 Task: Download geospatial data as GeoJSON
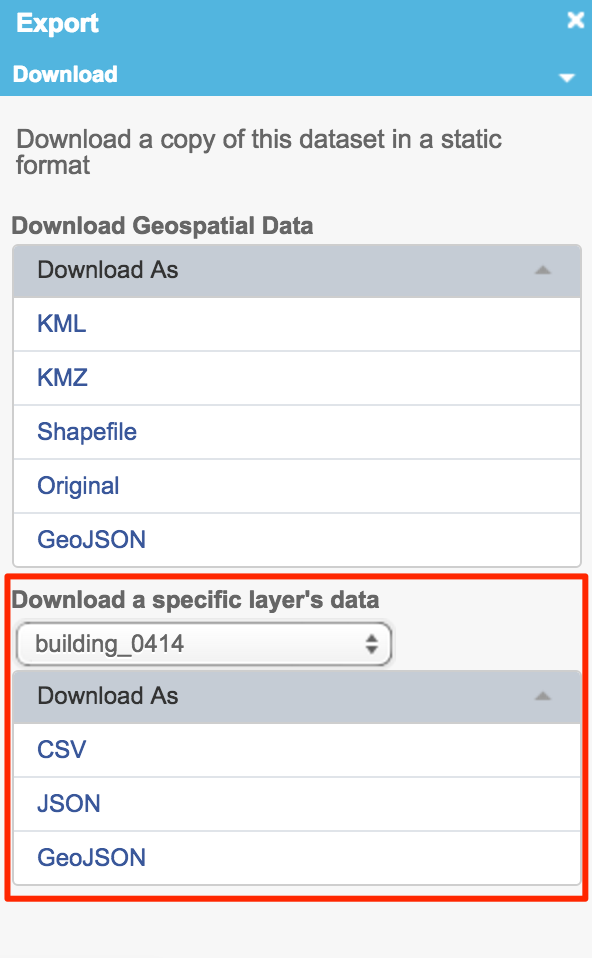pyautogui.click(x=92, y=539)
